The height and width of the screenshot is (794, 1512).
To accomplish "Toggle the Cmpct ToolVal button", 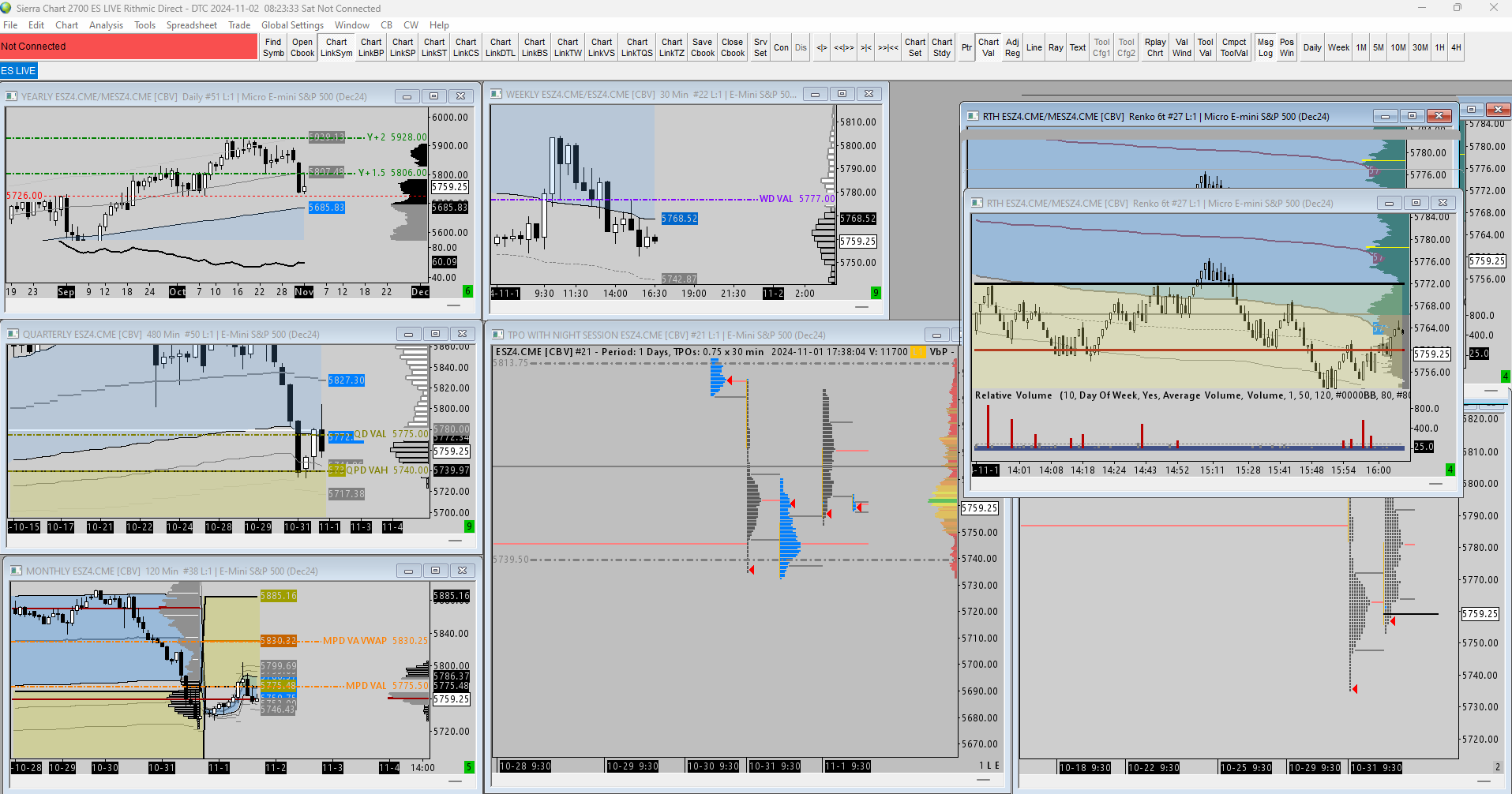I will click(1234, 47).
